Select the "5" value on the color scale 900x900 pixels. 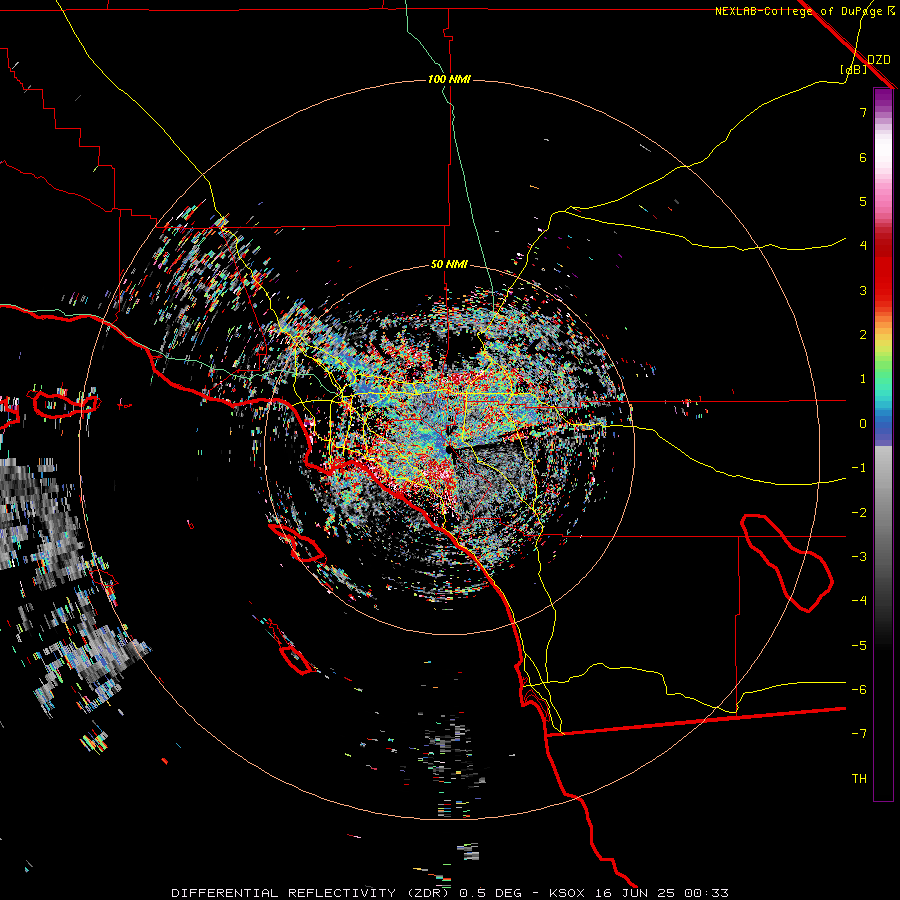click(x=863, y=201)
